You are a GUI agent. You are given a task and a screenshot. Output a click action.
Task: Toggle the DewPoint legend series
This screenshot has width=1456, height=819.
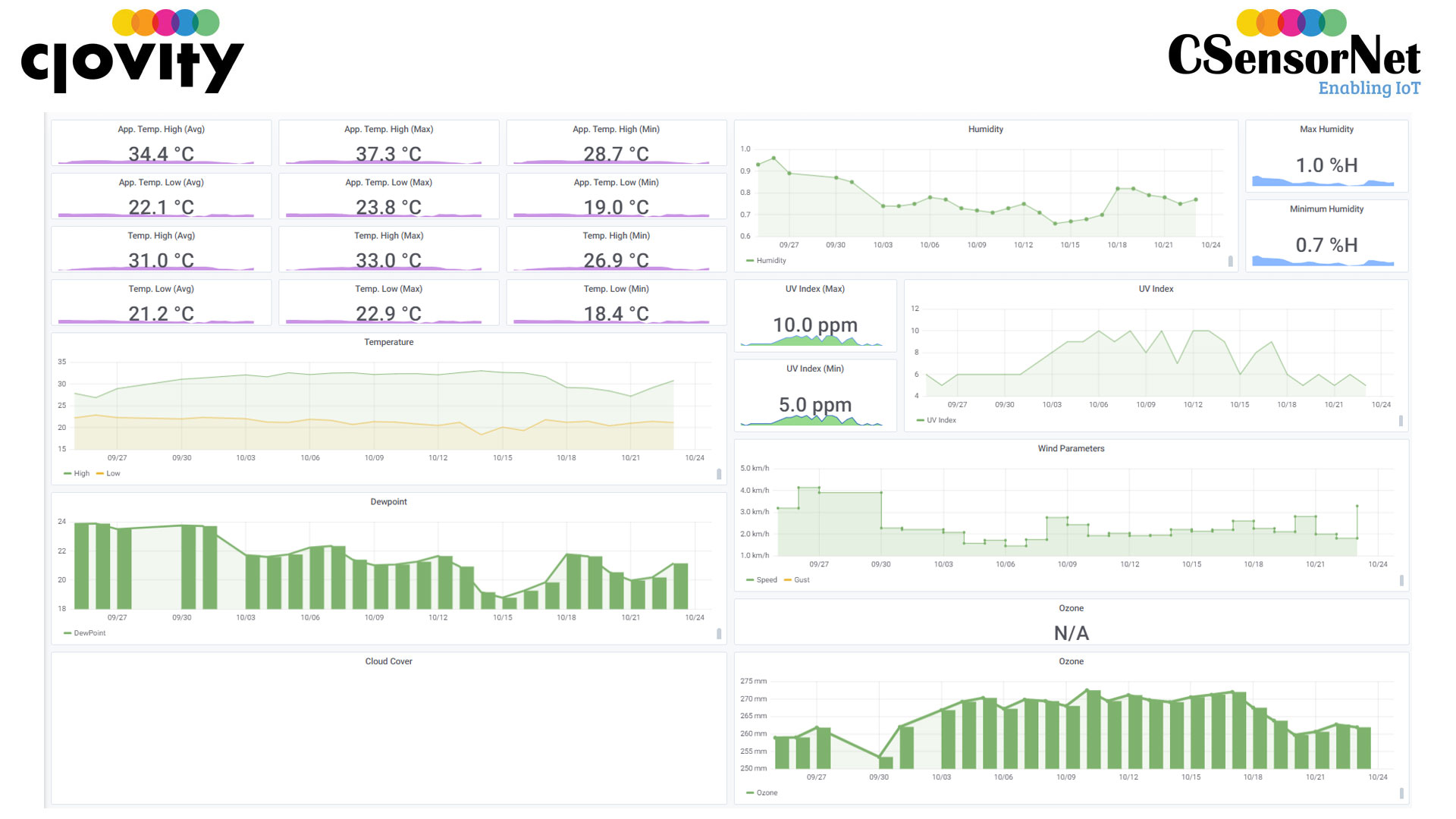[x=85, y=632]
